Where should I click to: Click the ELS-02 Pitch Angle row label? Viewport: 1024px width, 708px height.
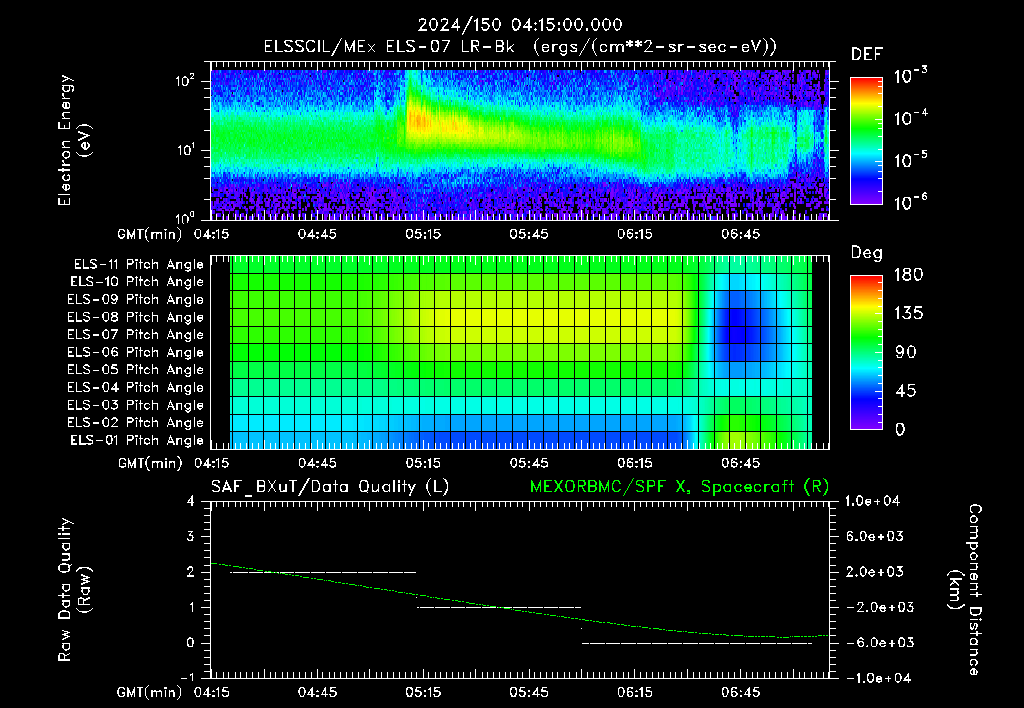136,423
